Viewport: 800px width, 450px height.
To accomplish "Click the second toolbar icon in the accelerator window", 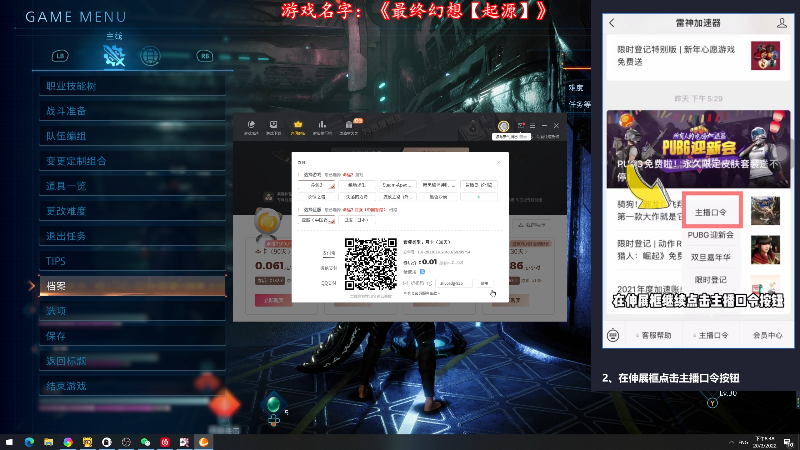I will [x=273, y=127].
